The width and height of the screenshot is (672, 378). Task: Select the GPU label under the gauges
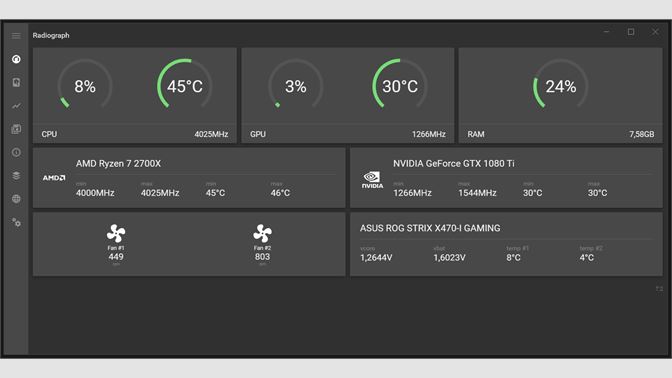(x=258, y=134)
